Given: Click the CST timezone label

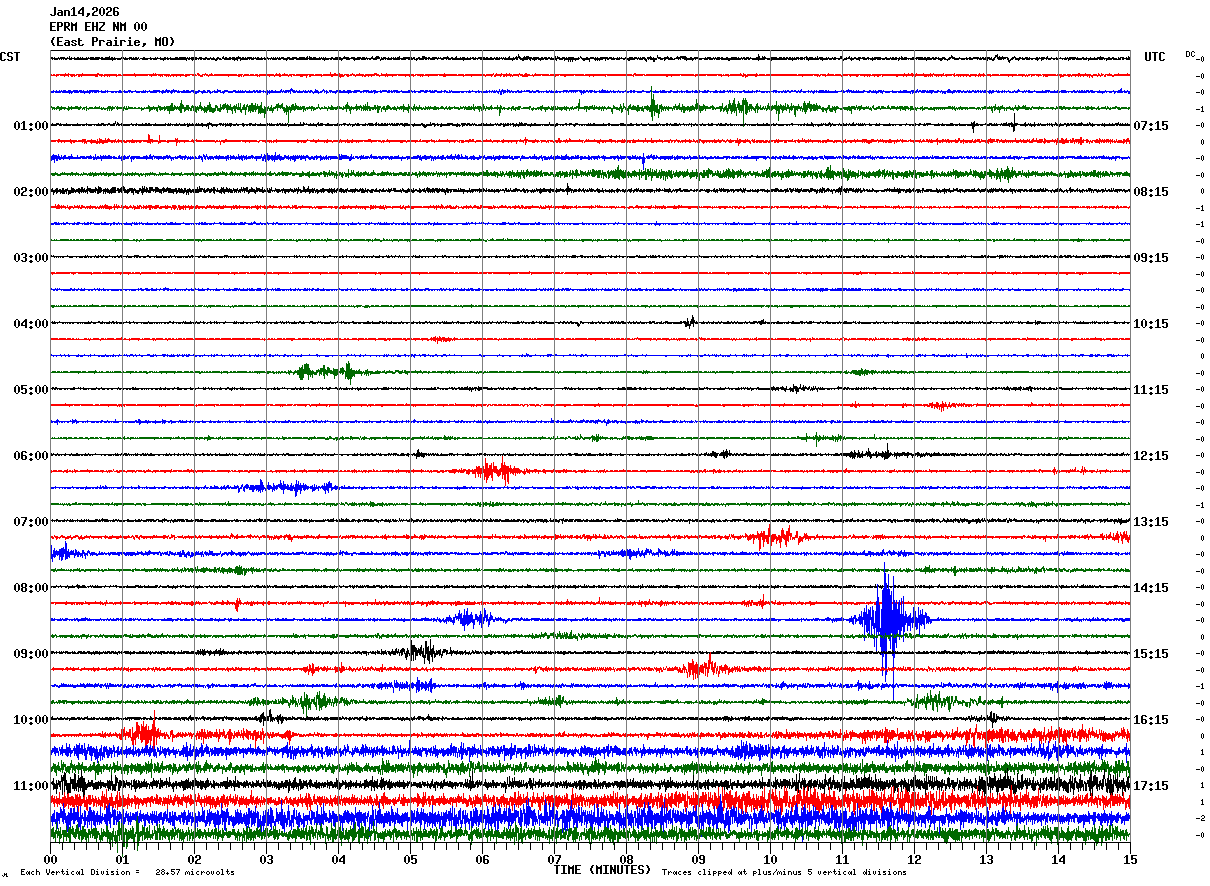Looking at the screenshot, I should click(10, 57).
